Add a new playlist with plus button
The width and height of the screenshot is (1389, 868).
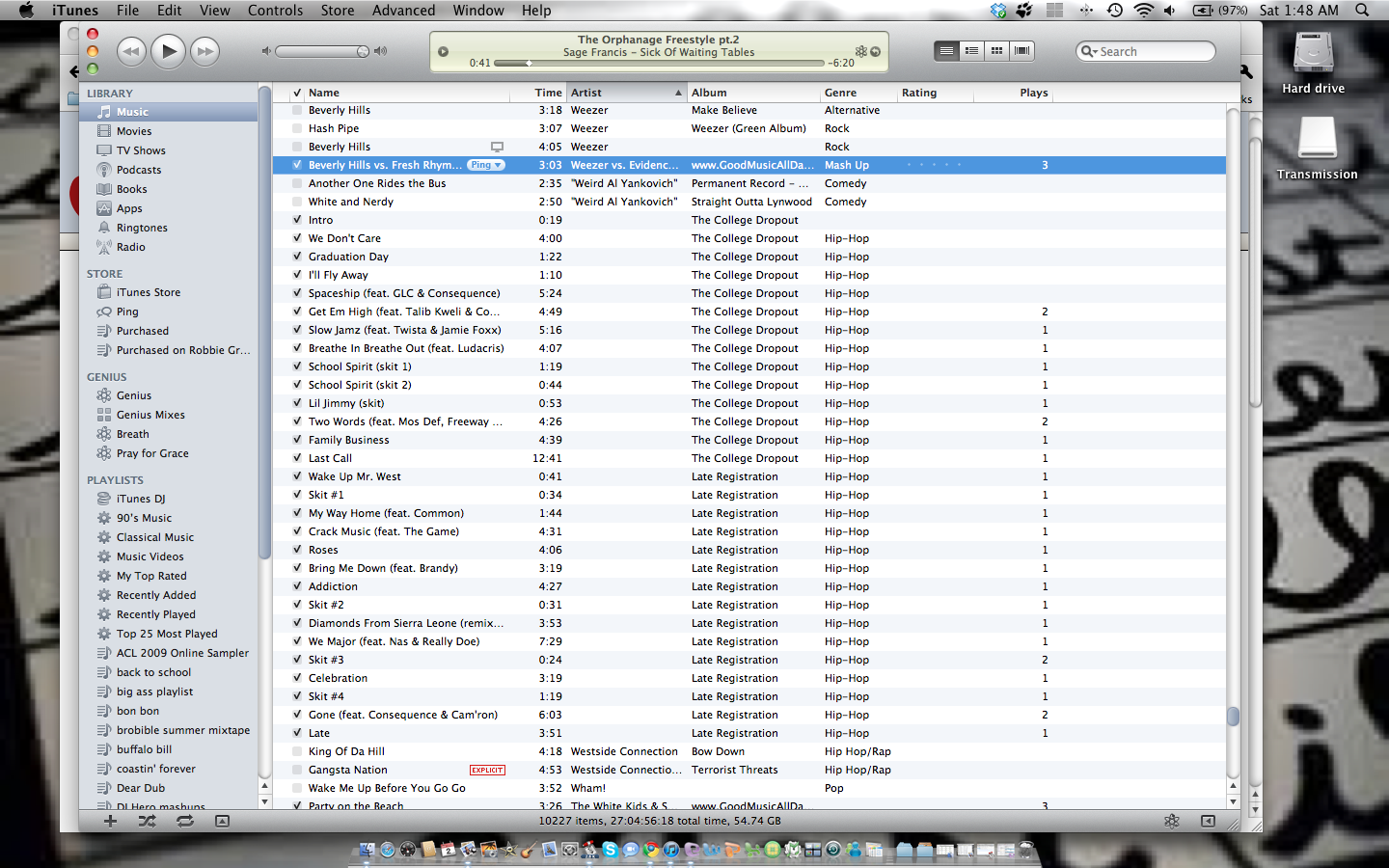pyautogui.click(x=110, y=821)
